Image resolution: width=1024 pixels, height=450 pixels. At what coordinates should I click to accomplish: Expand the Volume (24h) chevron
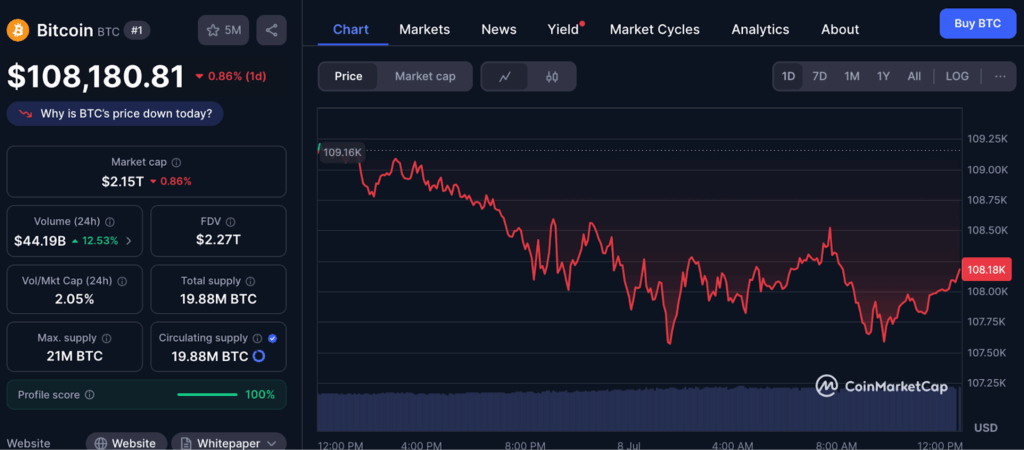click(128, 241)
